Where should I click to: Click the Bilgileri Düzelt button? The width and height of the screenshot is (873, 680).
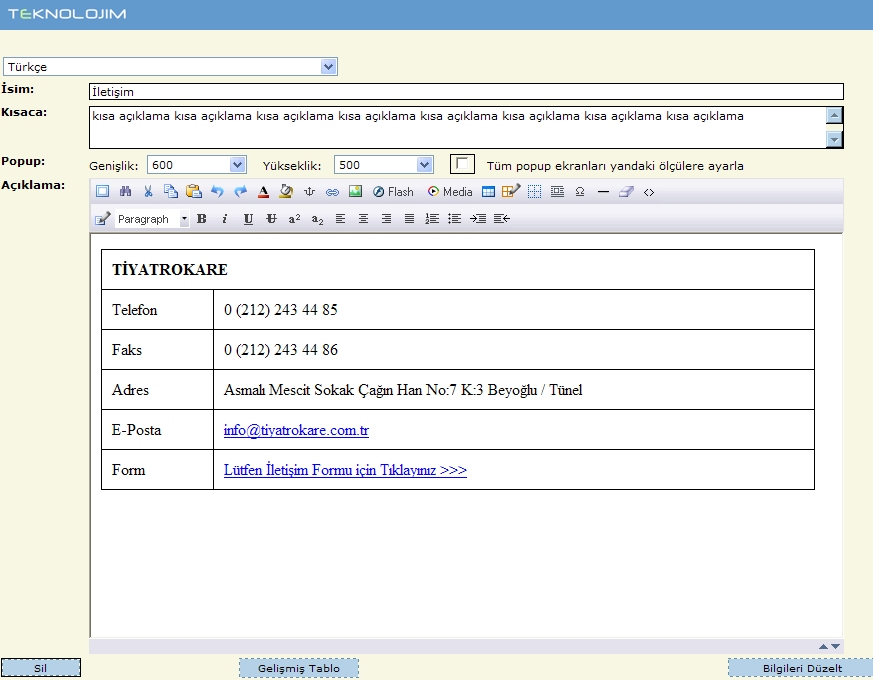802,668
